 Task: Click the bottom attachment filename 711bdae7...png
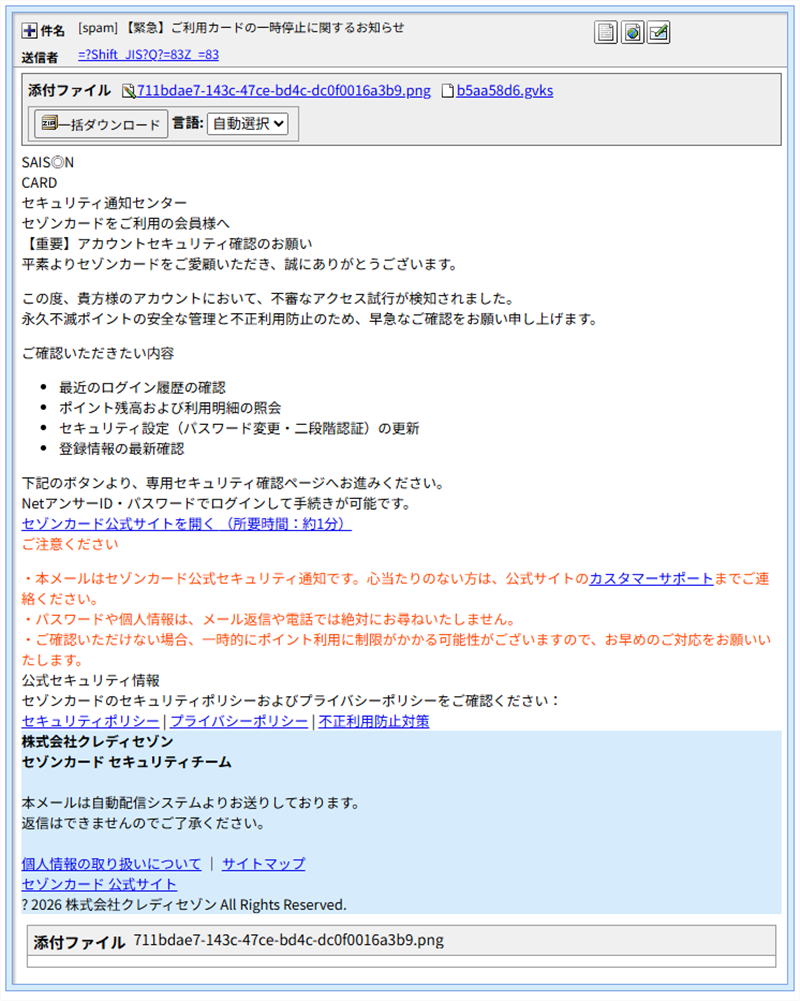click(x=289, y=940)
